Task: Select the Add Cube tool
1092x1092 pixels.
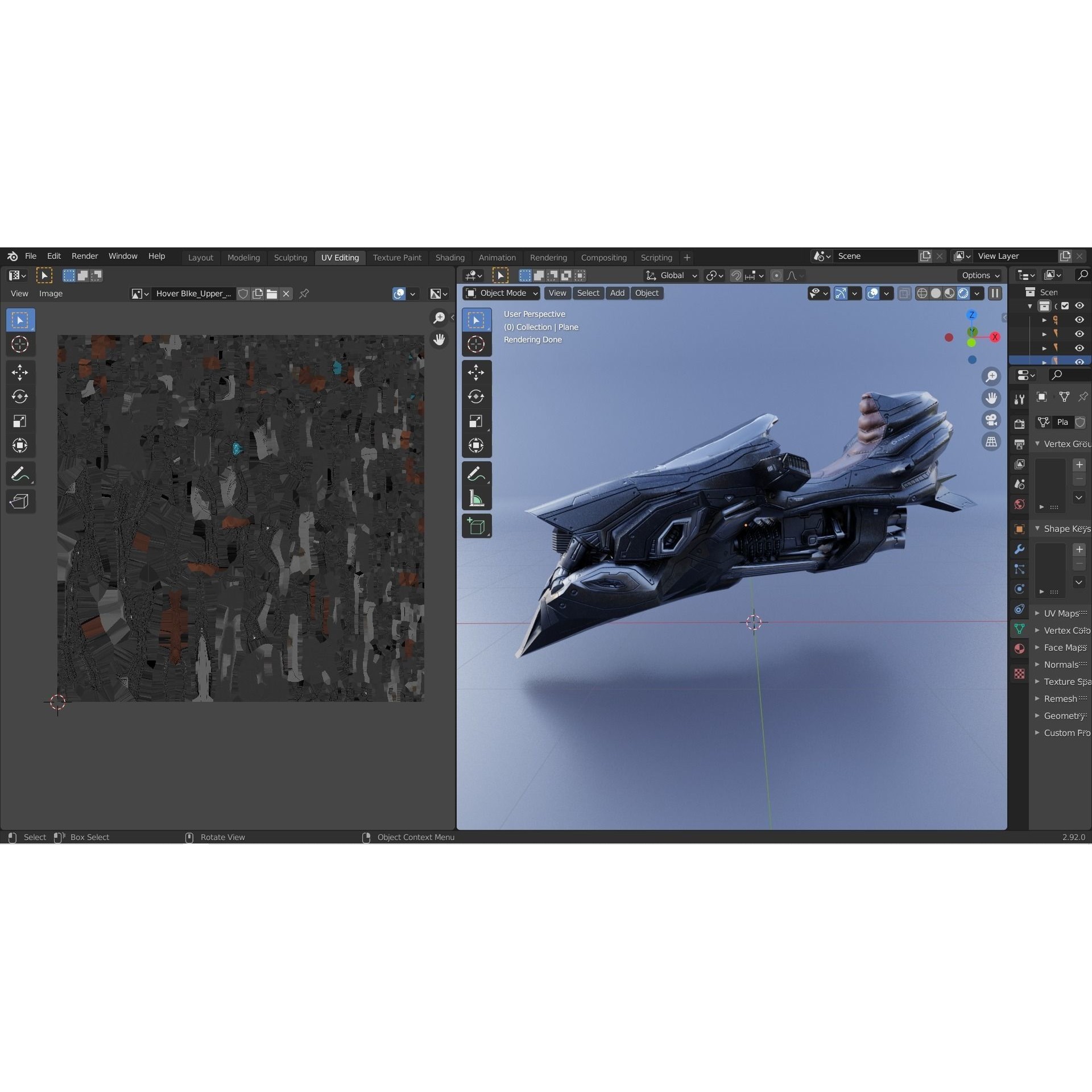Action: [477, 526]
